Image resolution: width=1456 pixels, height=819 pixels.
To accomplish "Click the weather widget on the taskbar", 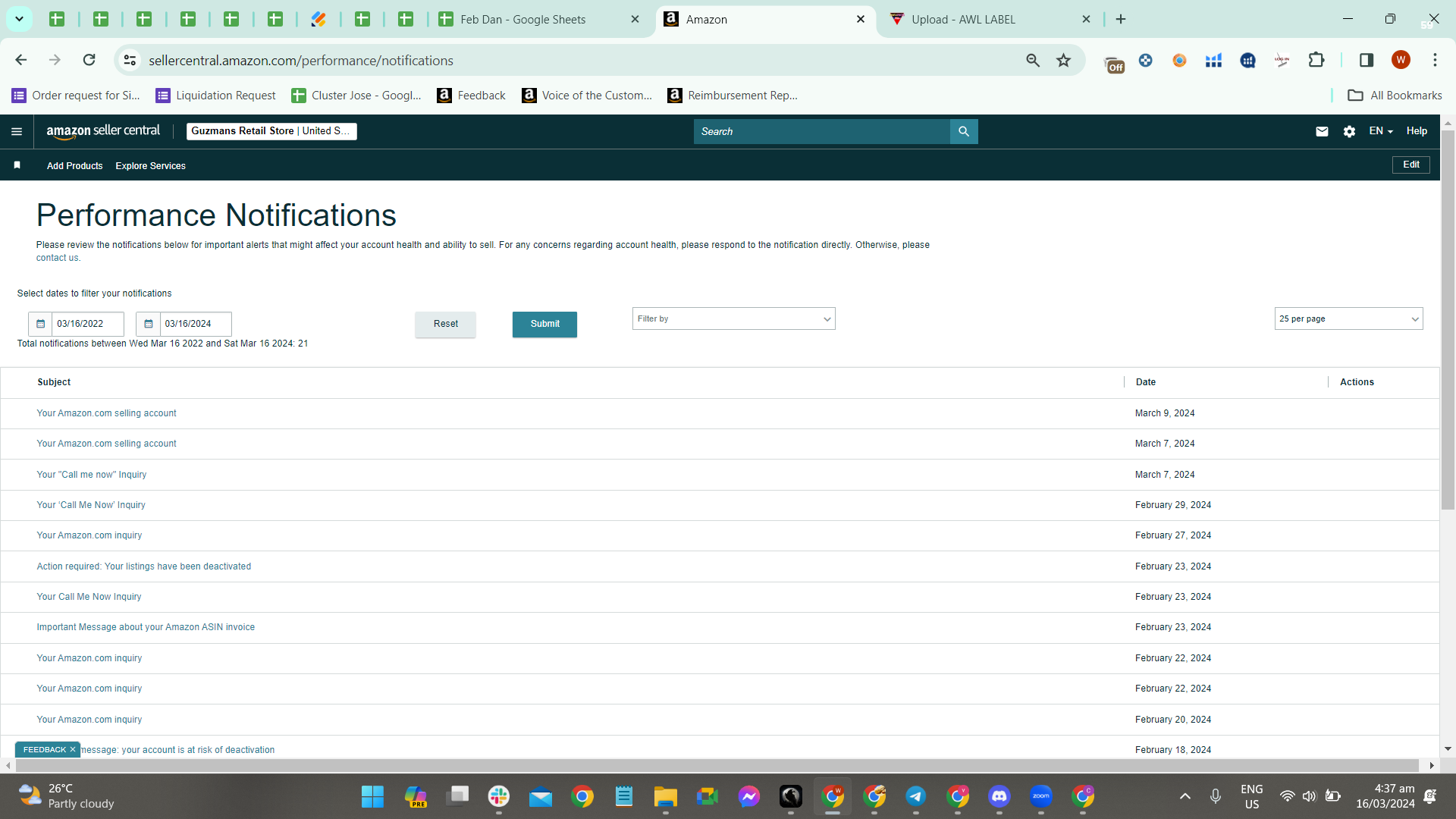I will tap(67, 796).
